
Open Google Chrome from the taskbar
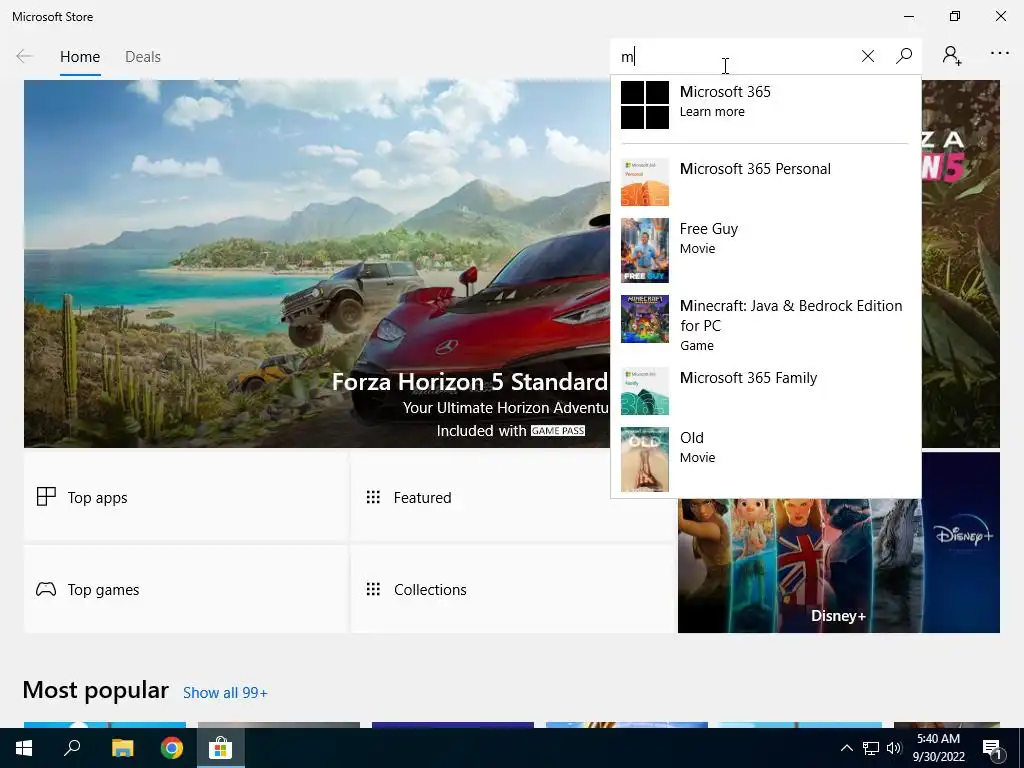[x=172, y=748]
